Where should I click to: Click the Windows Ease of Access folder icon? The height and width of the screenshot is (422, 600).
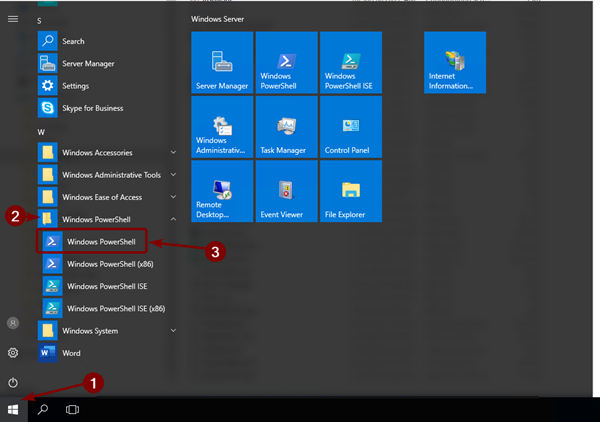pos(47,197)
